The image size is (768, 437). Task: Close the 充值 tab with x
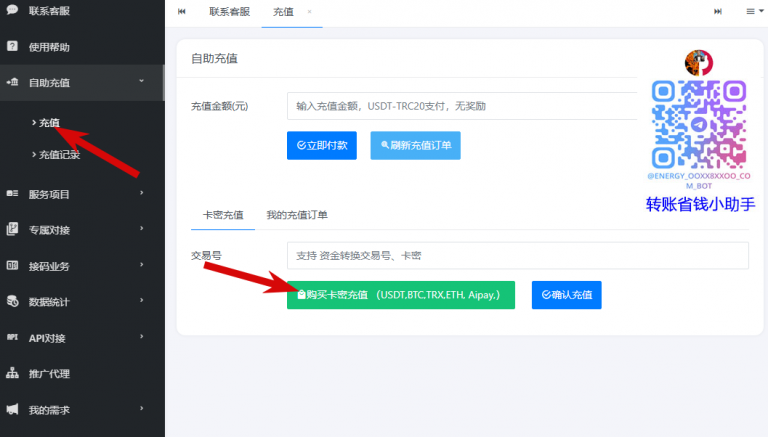tap(309, 12)
